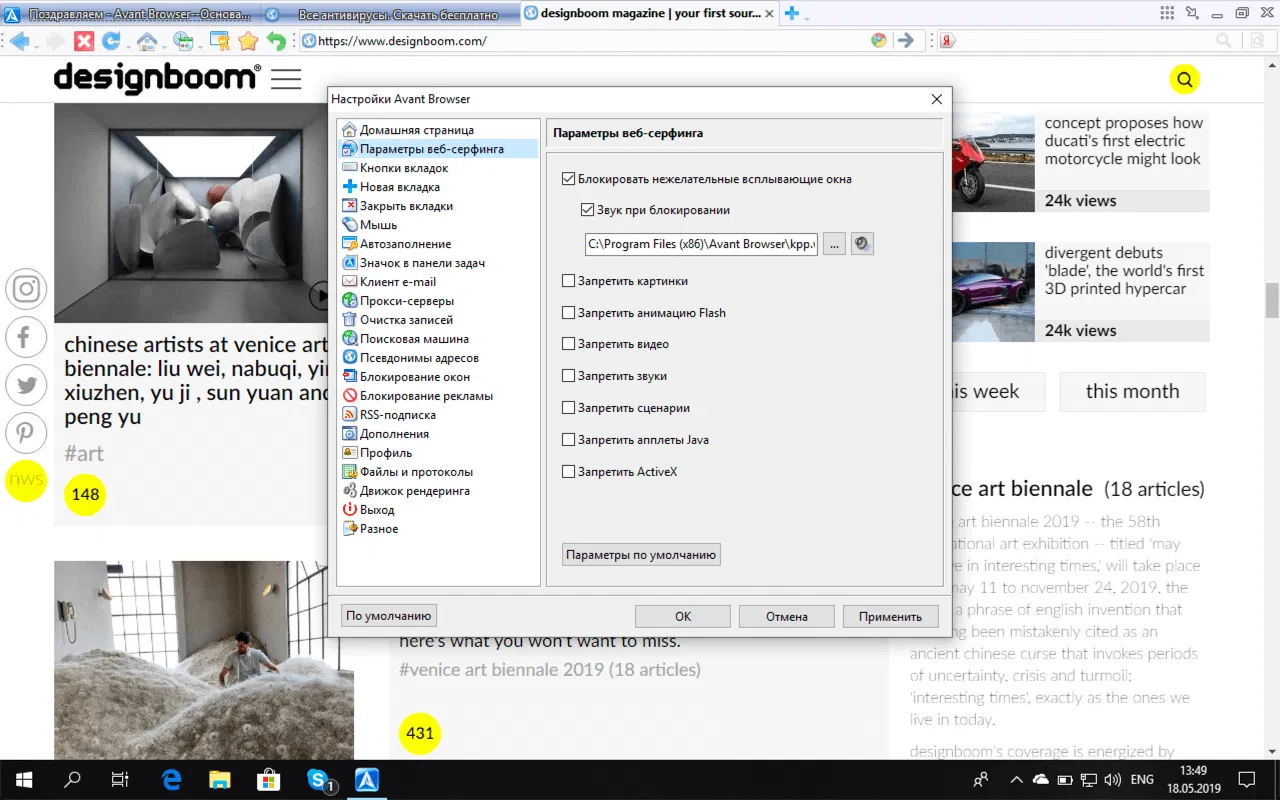Show hidden system tray icons chevron

1017,780
